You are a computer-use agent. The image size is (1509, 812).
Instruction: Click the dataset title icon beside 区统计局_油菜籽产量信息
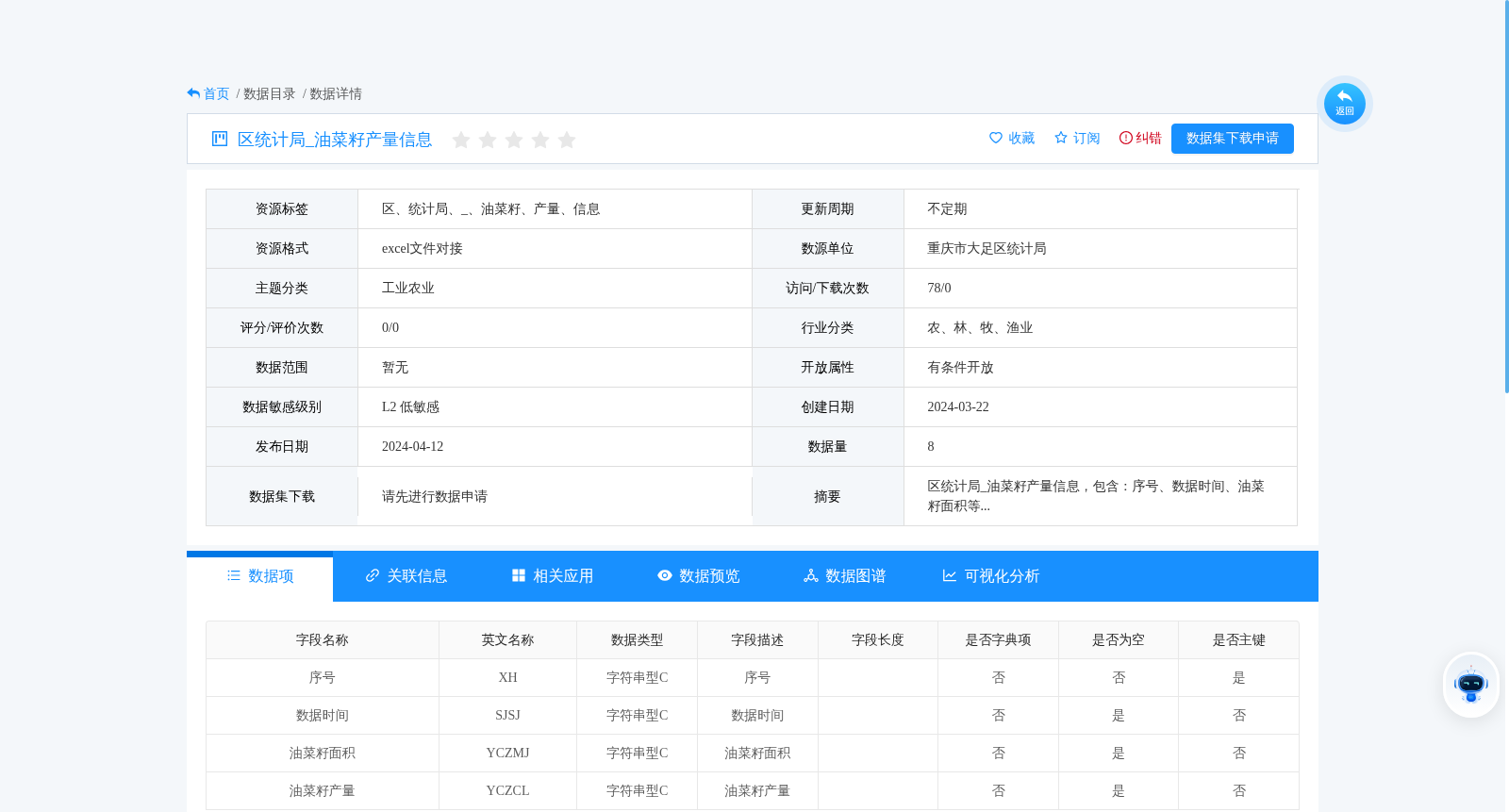tap(220, 139)
